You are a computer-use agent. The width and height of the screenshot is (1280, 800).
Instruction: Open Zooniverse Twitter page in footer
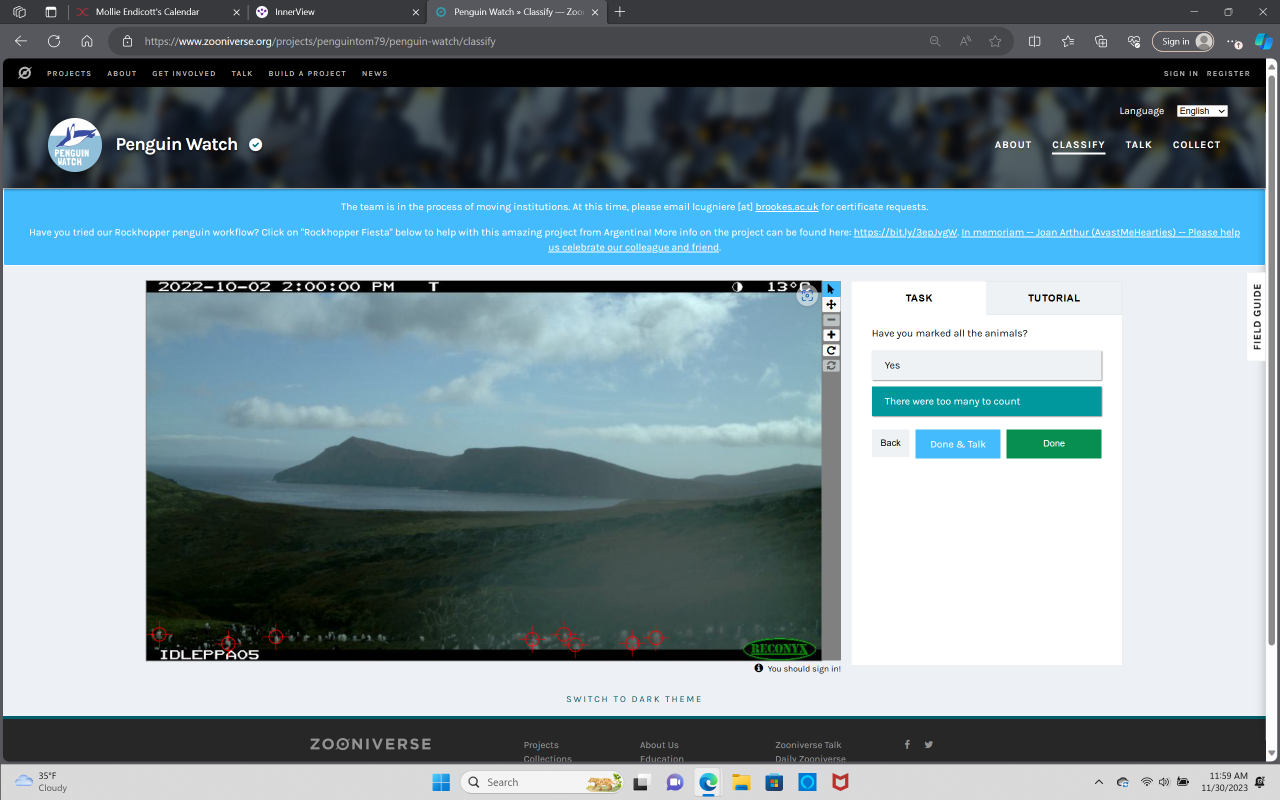tap(929, 744)
